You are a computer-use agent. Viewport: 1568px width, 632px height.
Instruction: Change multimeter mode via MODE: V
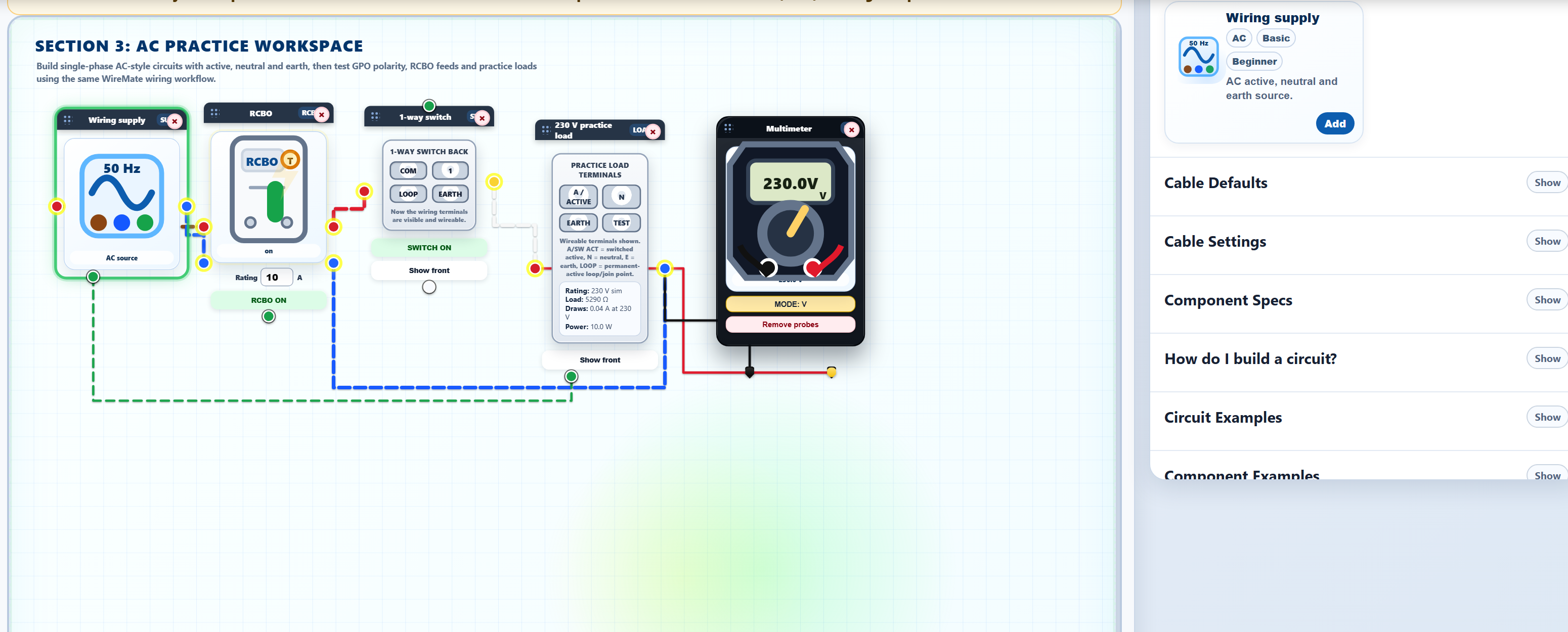point(790,304)
